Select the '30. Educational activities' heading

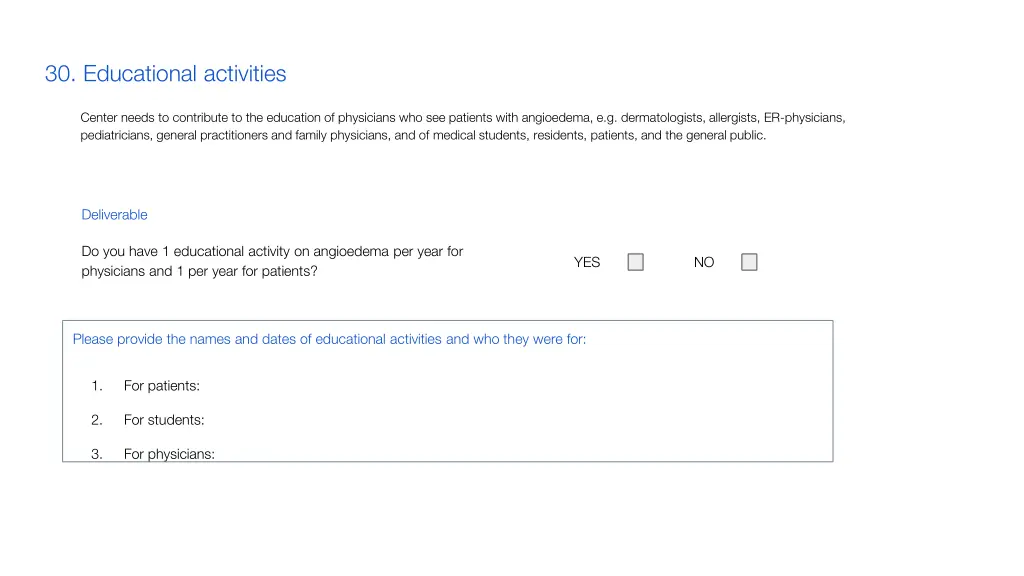click(165, 74)
